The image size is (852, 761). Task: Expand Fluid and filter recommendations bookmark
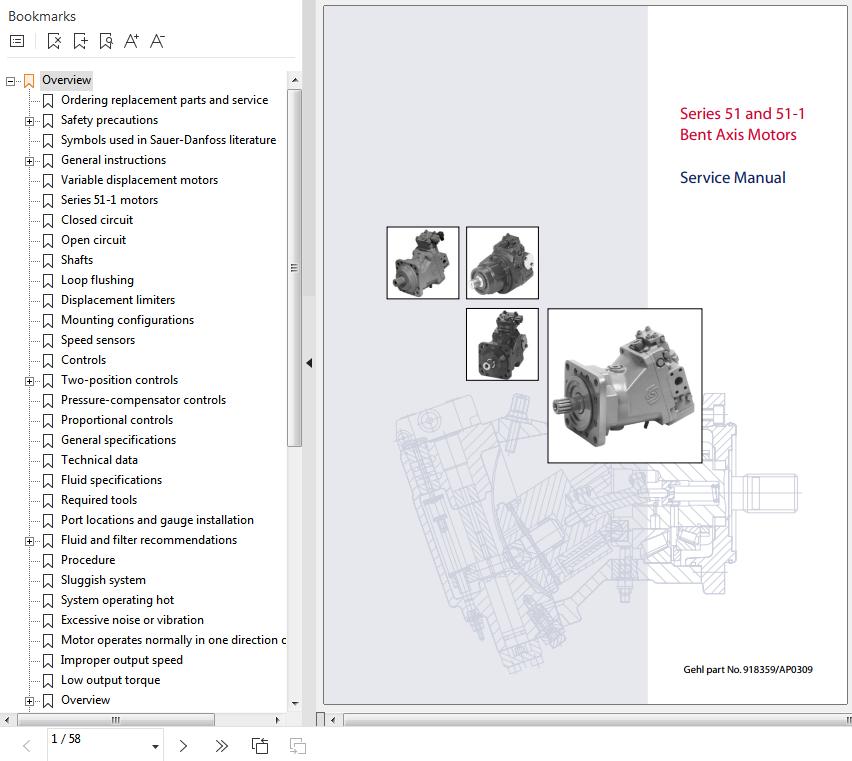pos(30,541)
